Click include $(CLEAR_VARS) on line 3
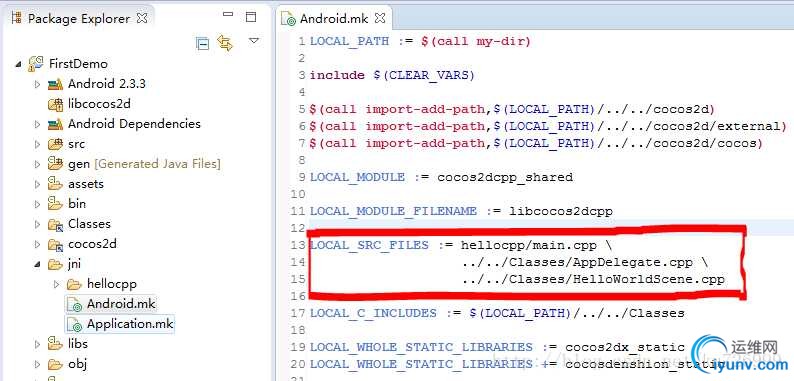Image resolution: width=794 pixels, height=381 pixels. (x=392, y=75)
